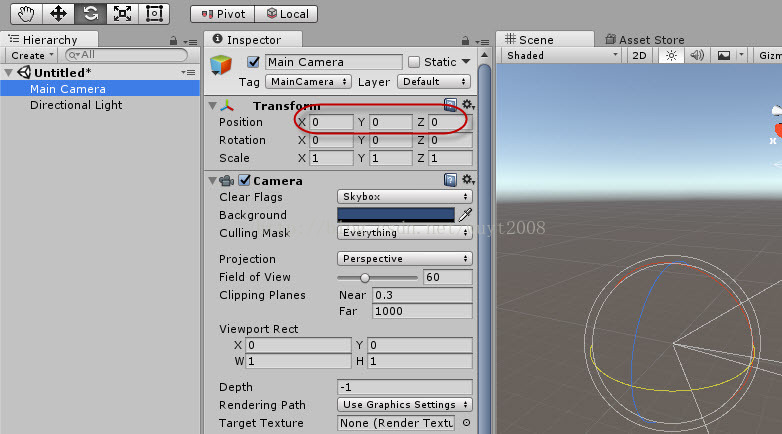Collapse the Camera component
Image resolution: width=782 pixels, height=434 pixels.
click(212, 181)
